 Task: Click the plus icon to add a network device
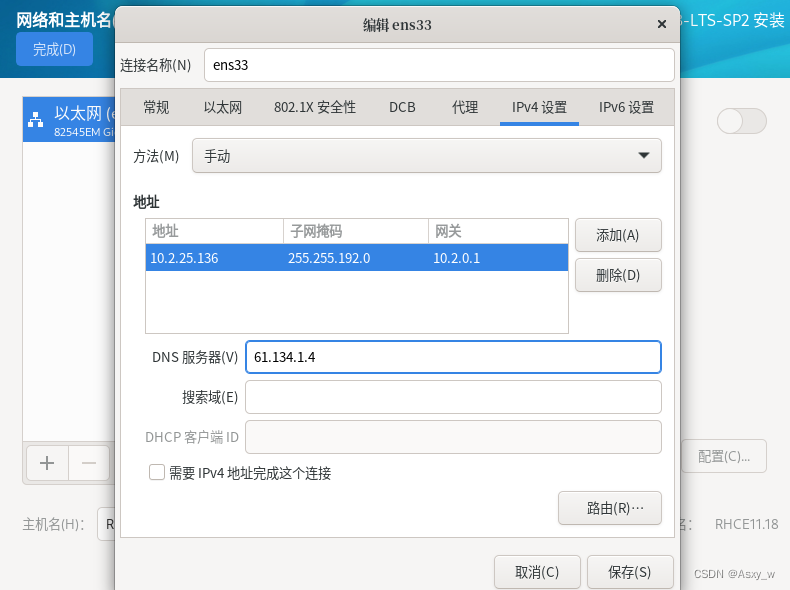click(47, 463)
